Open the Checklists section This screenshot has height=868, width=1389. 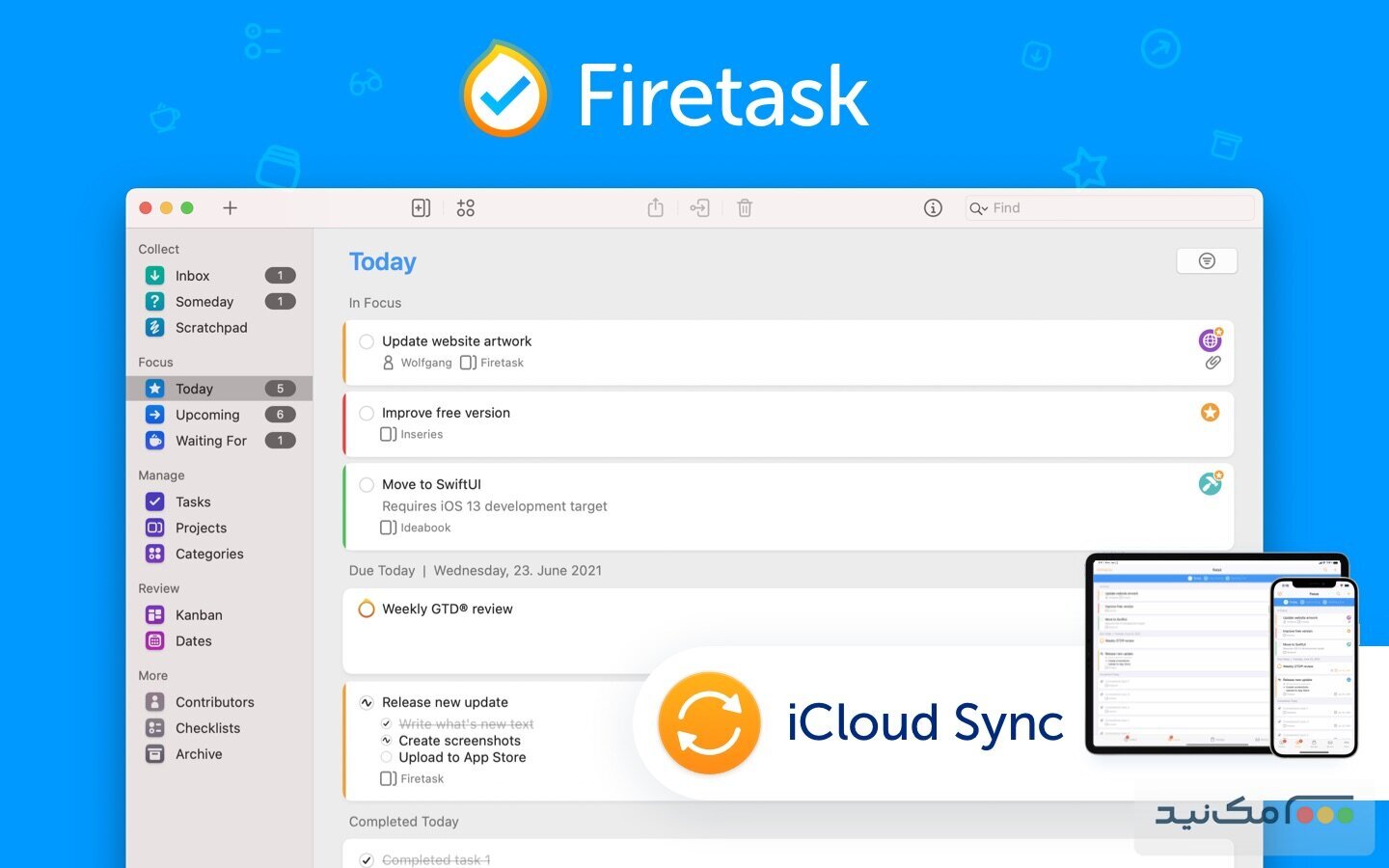coord(207,728)
